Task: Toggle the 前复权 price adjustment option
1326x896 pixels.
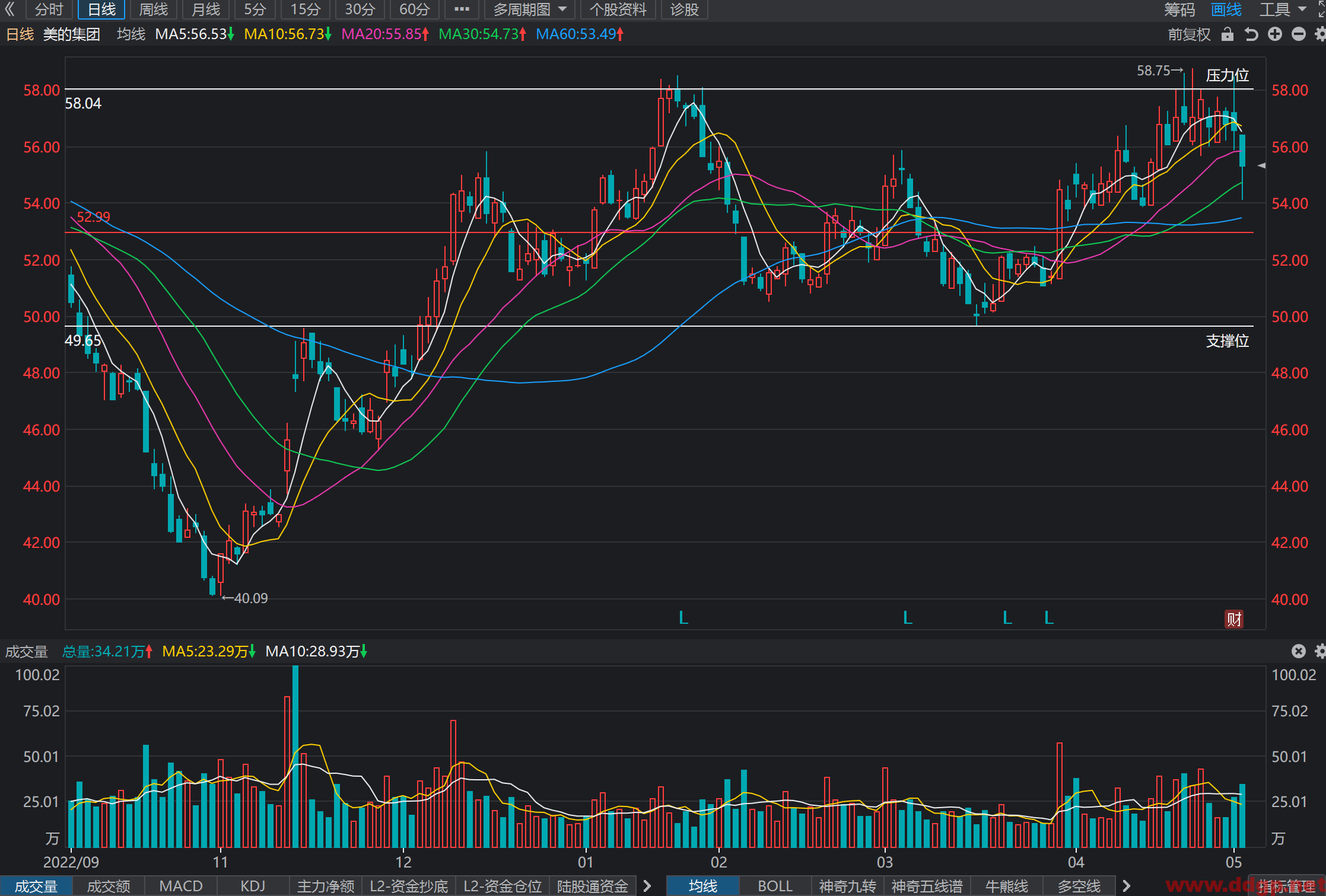Action: (x=1189, y=34)
